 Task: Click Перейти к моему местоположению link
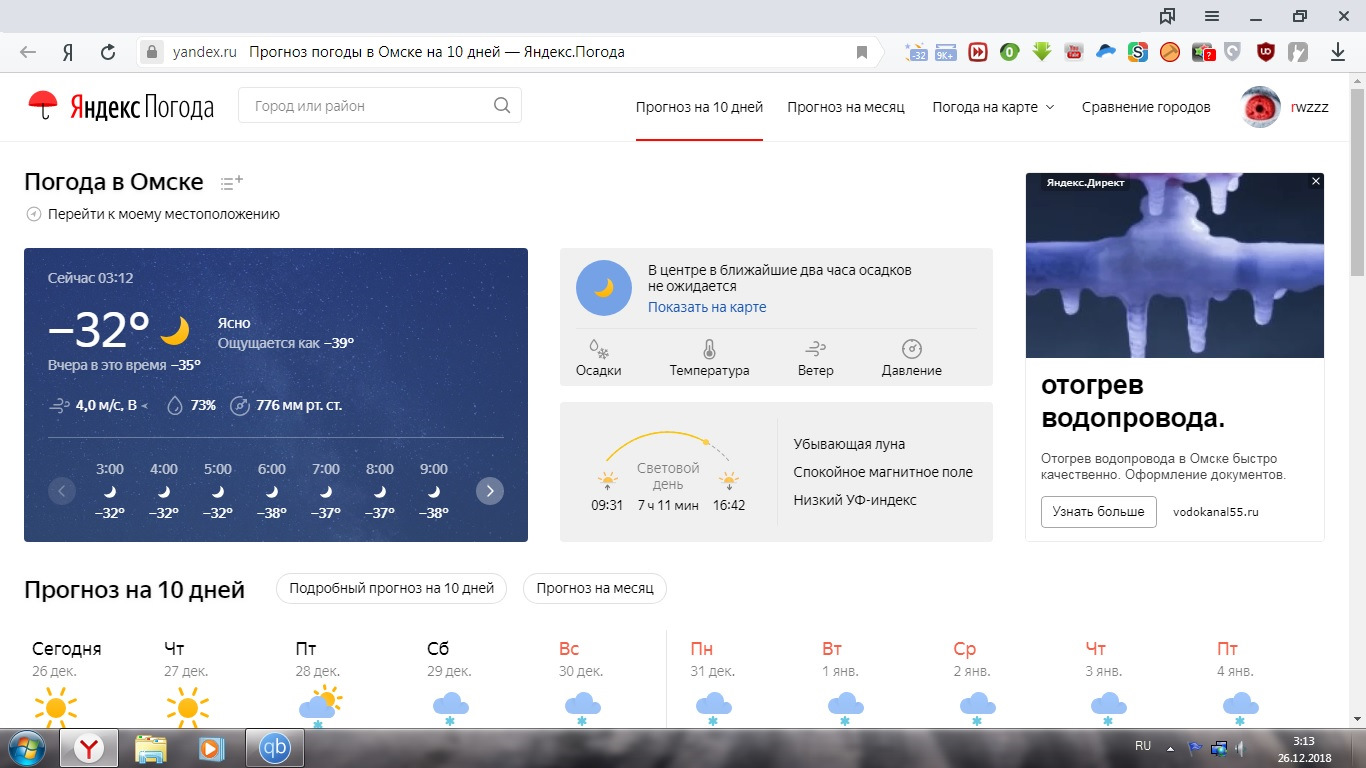(x=153, y=214)
